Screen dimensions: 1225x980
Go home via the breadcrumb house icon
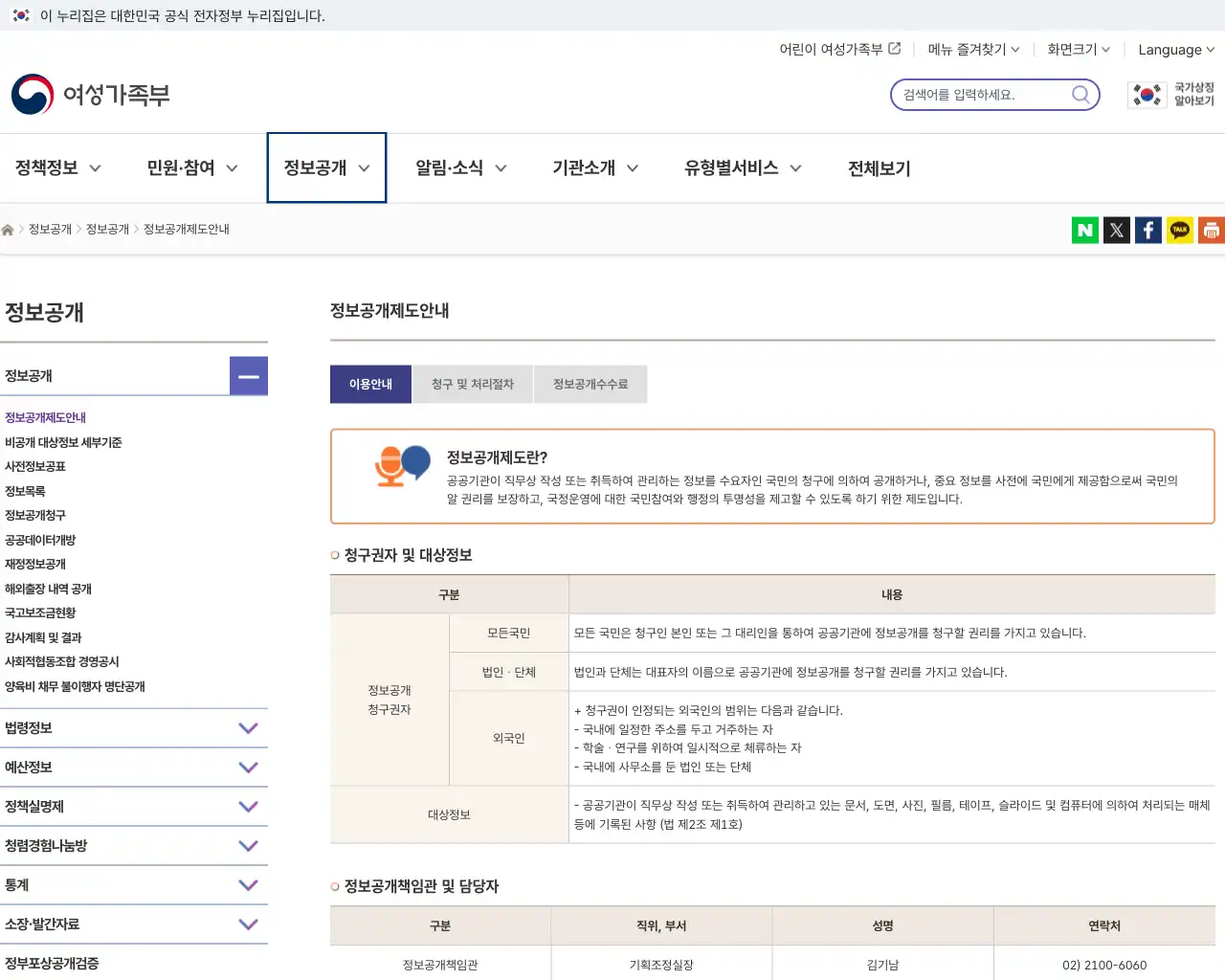coord(8,230)
